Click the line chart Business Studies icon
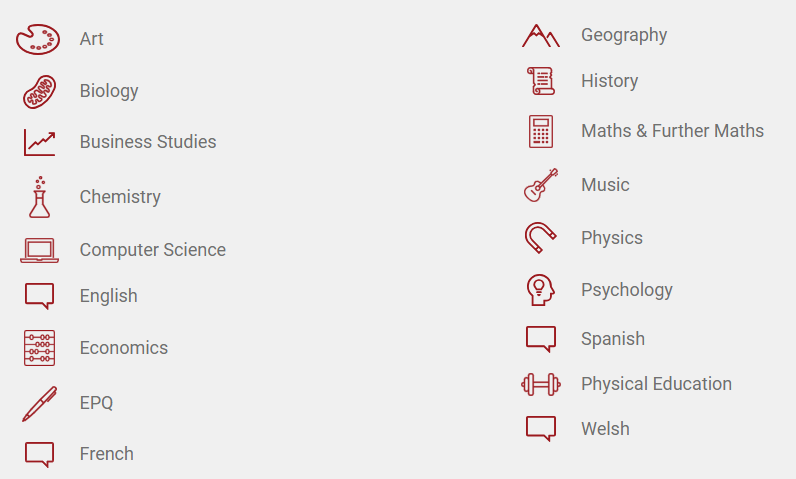This screenshot has height=479, width=796. 39,142
